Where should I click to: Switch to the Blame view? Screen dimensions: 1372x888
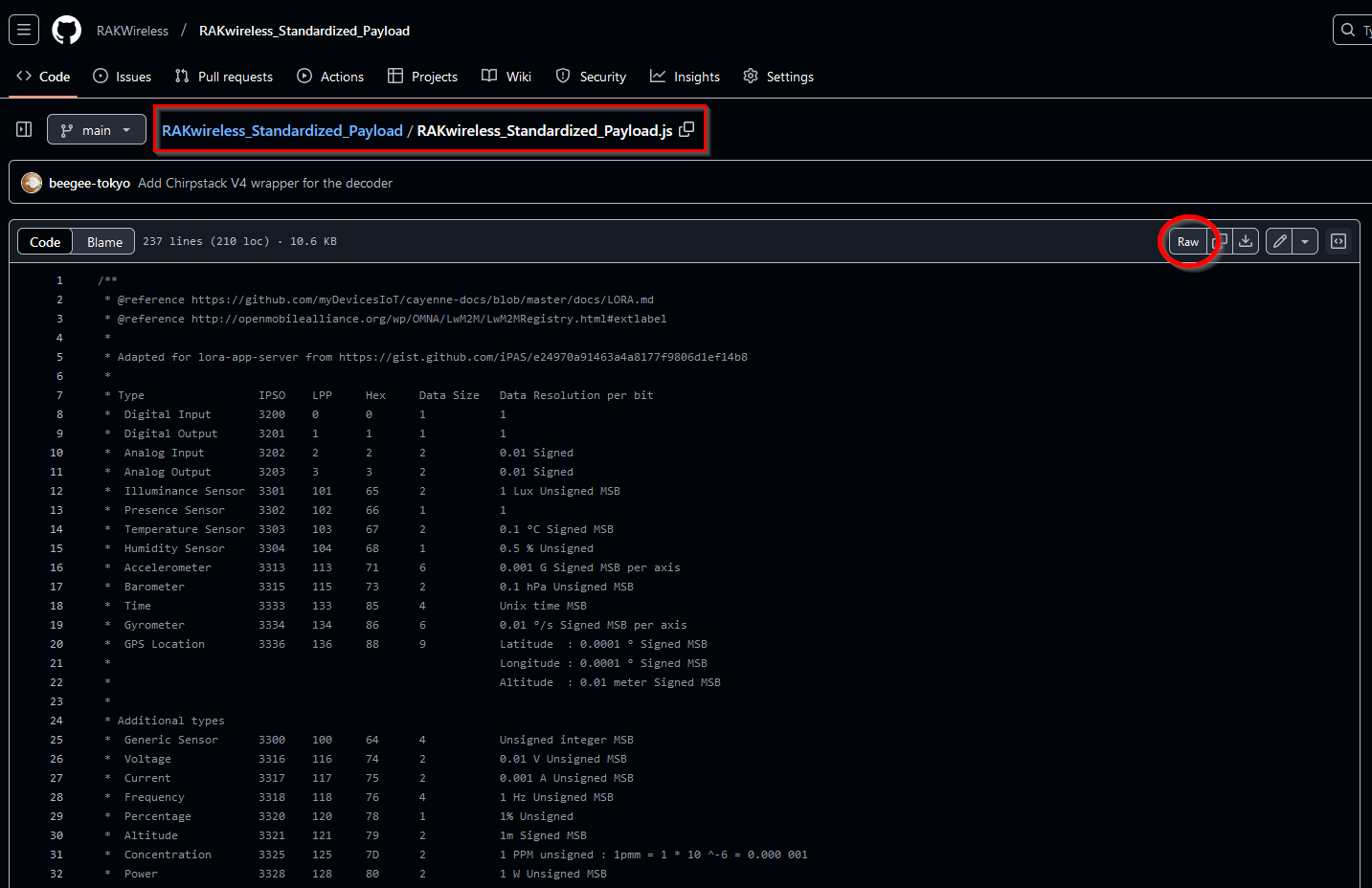[103, 241]
